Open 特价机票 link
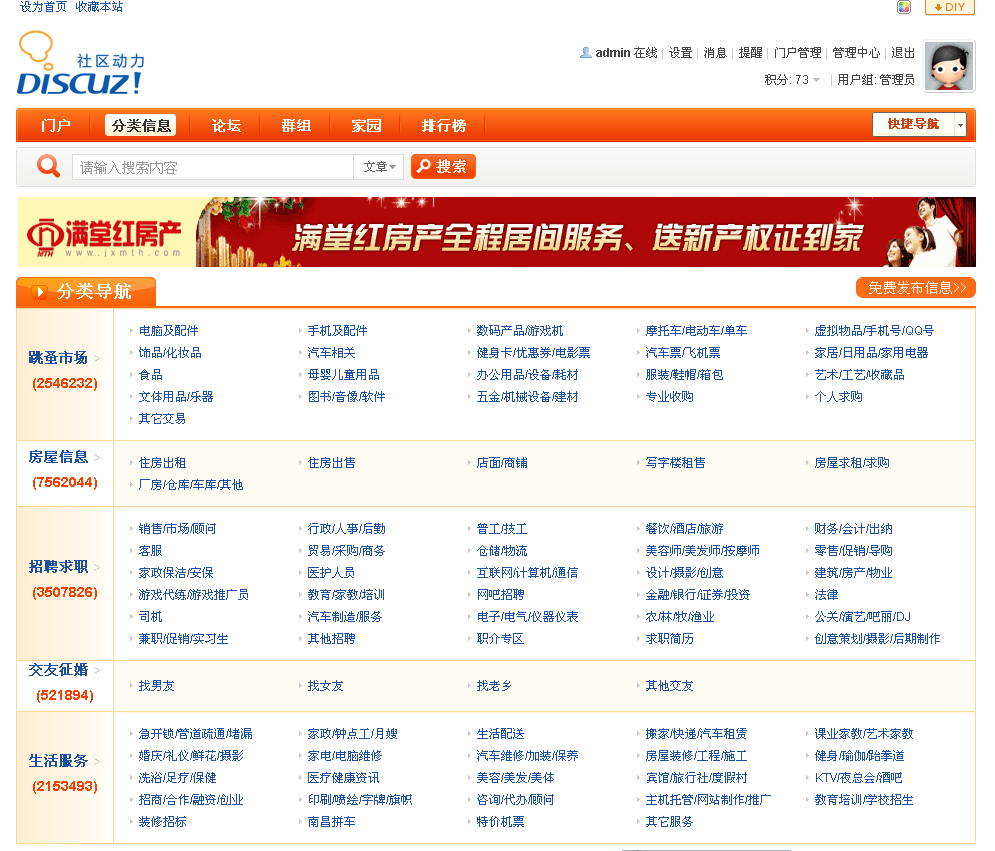The height and width of the screenshot is (851, 995). click(500, 822)
